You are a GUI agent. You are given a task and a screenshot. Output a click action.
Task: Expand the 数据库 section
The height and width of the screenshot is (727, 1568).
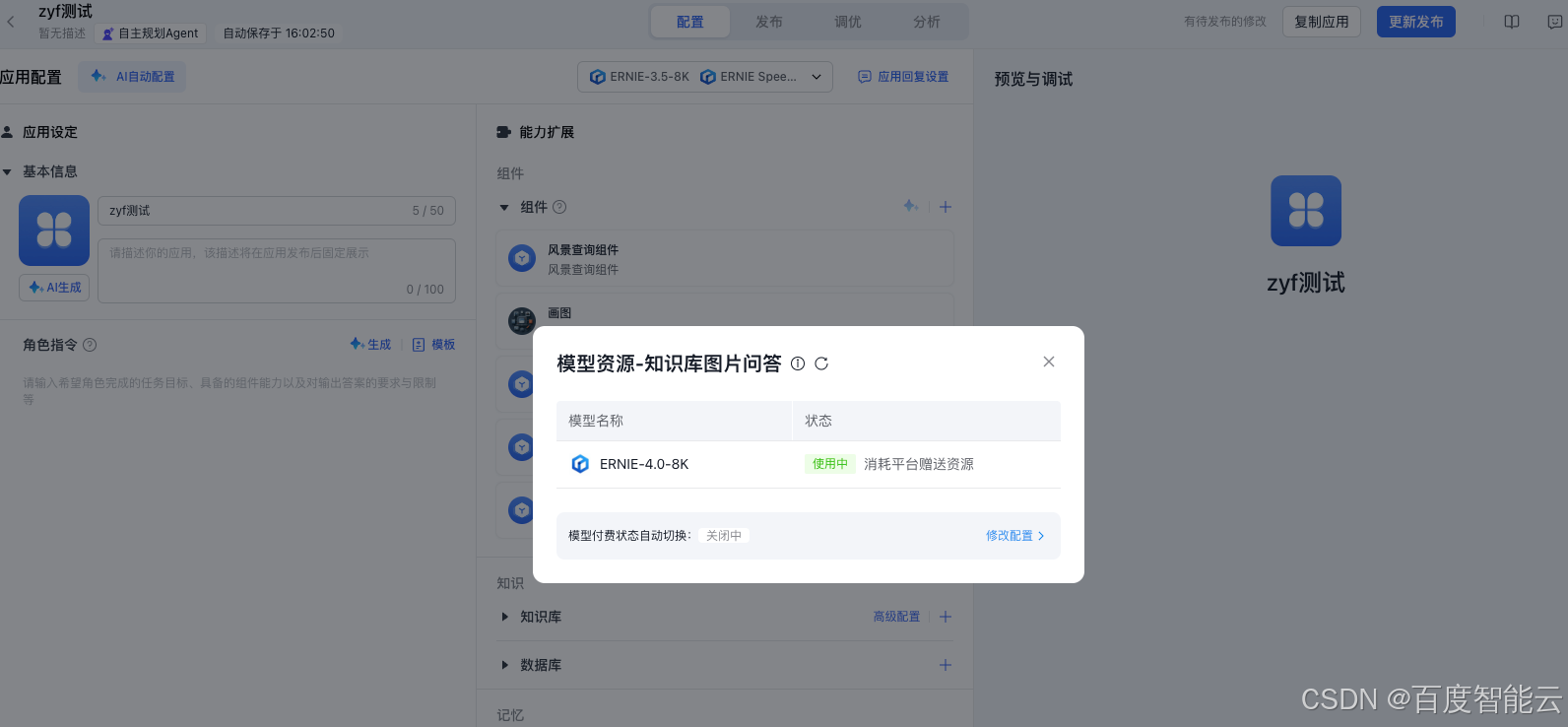coord(504,665)
